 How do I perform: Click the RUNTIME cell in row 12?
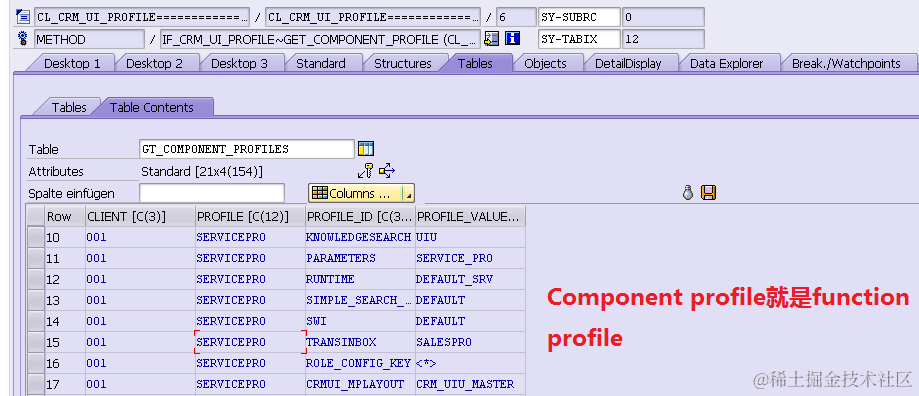point(360,279)
